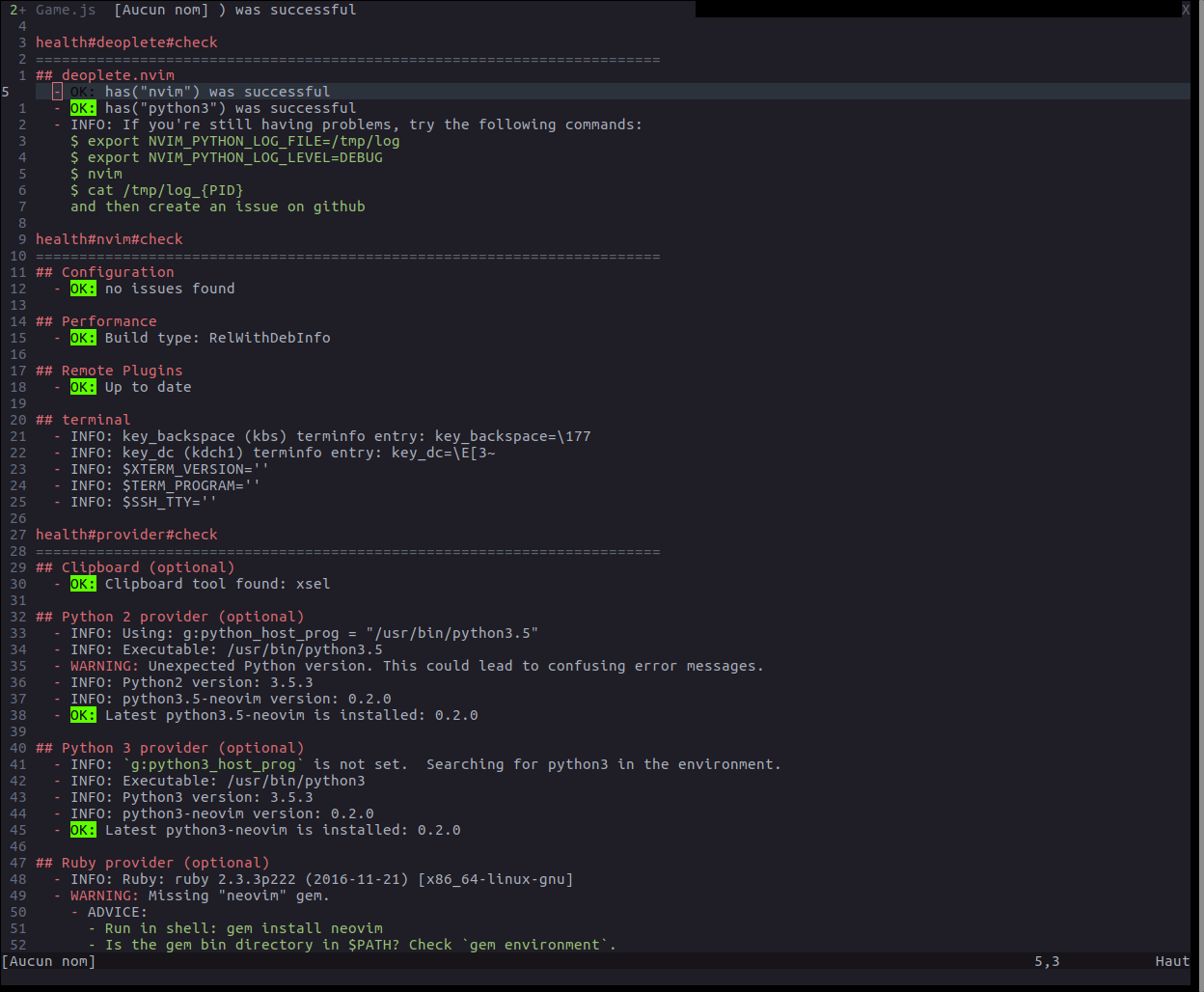Close the current tab with the X
The height and width of the screenshot is (992, 1204).
(x=1186, y=10)
